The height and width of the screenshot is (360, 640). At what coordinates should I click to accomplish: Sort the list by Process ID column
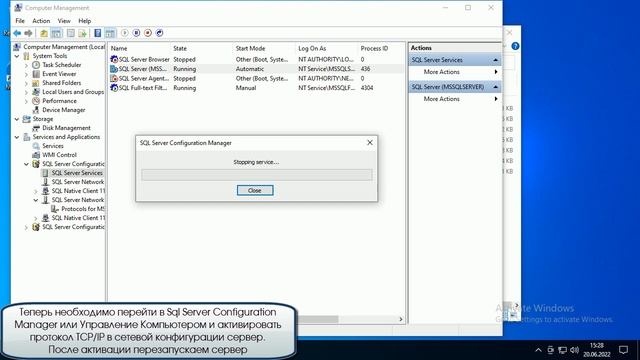[x=381, y=48]
